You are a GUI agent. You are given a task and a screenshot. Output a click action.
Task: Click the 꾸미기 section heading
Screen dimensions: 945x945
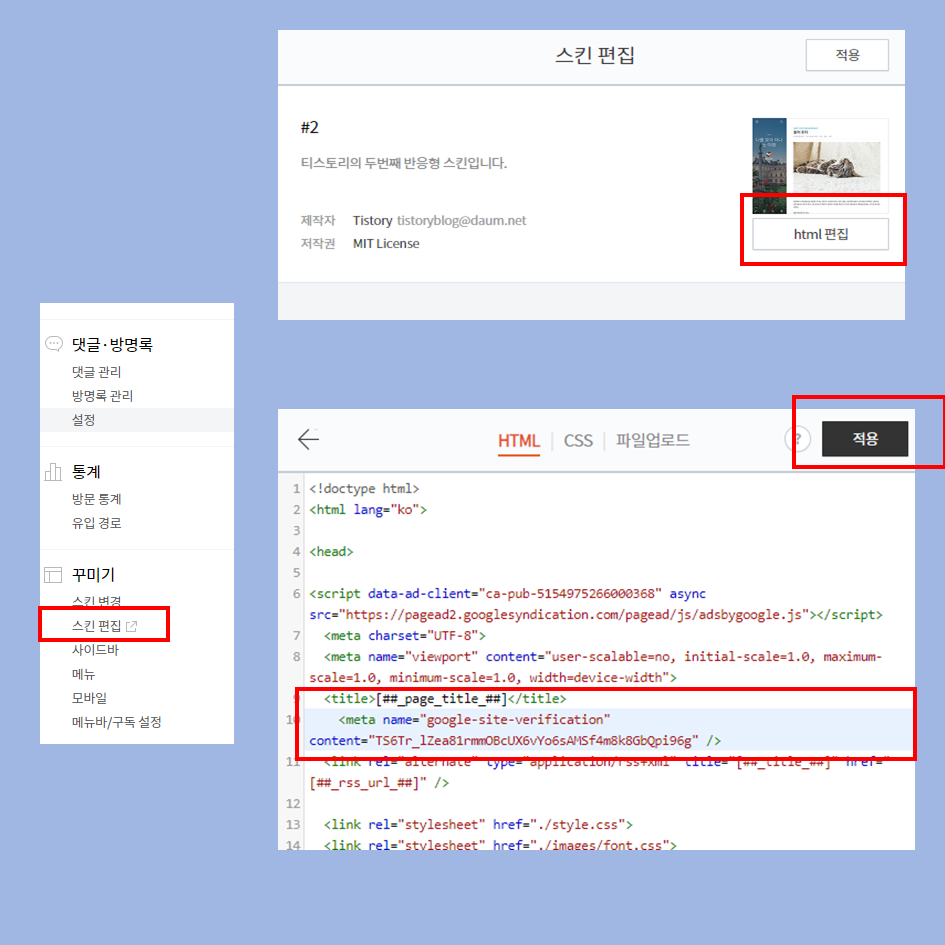click(x=93, y=575)
